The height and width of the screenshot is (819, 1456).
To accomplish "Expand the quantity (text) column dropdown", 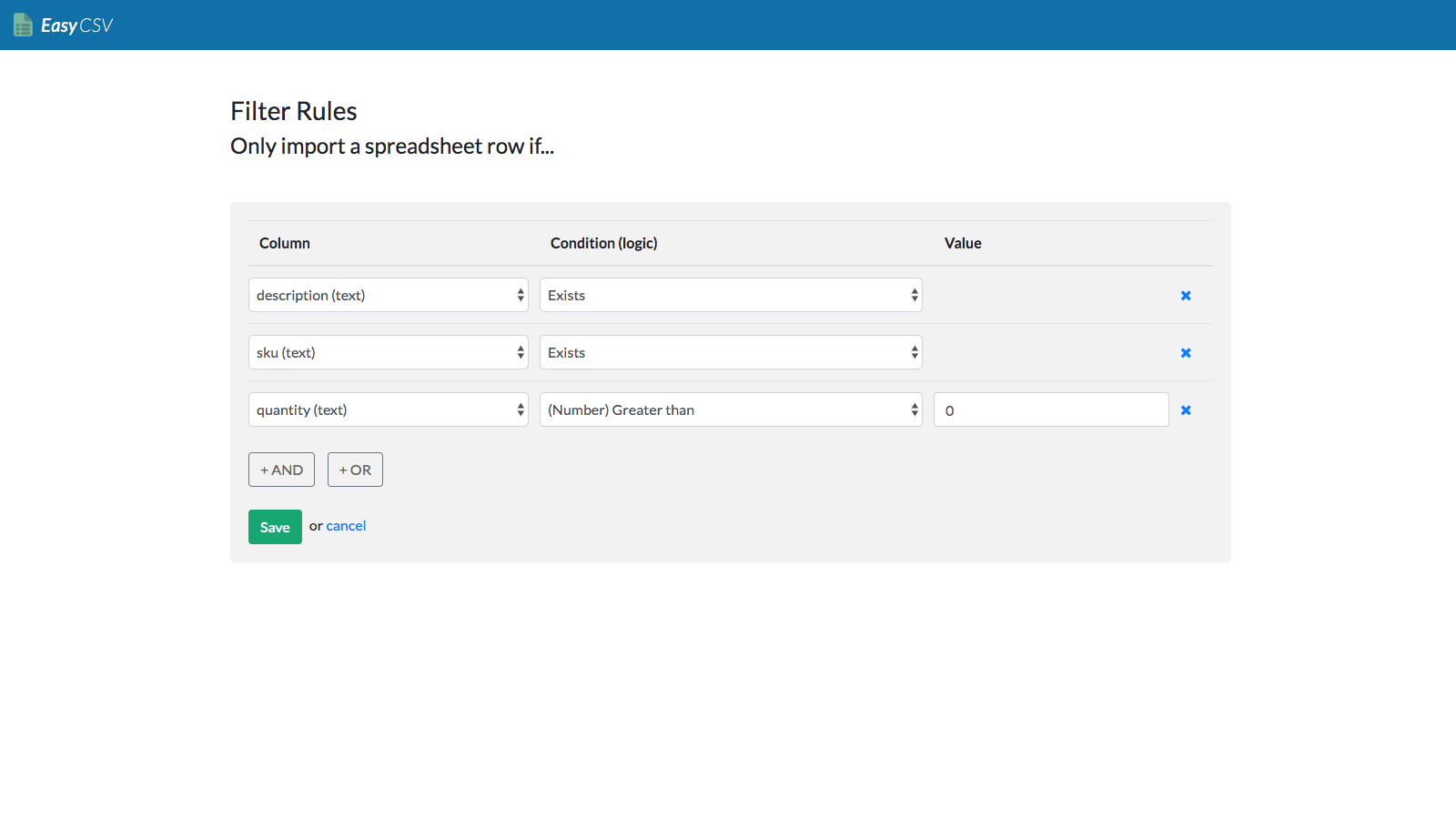I will (x=388, y=409).
